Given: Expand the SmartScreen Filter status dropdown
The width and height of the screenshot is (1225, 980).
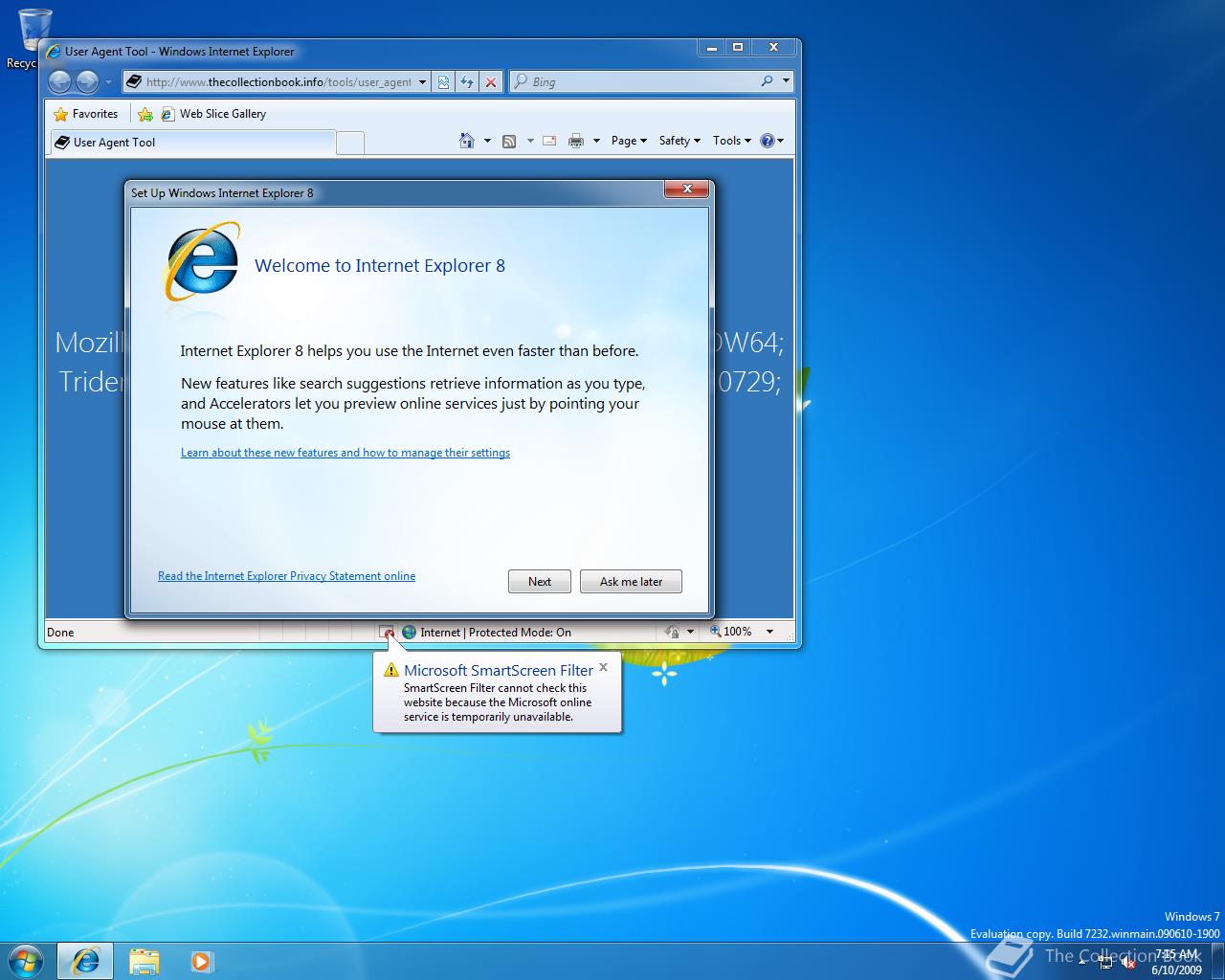Looking at the screenshot, I should pos(690,633).
